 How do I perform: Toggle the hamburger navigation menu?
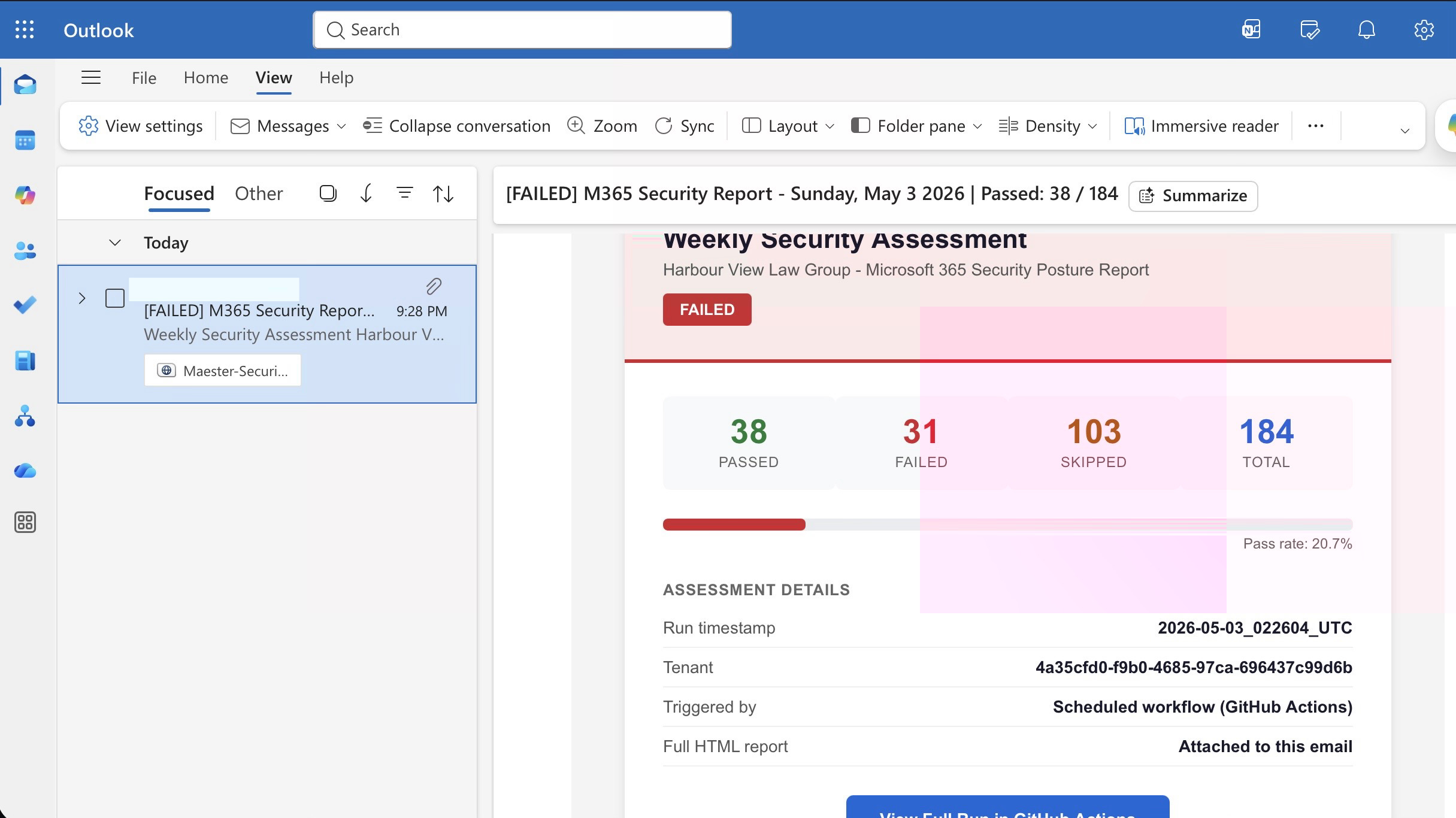pos(91,77)
